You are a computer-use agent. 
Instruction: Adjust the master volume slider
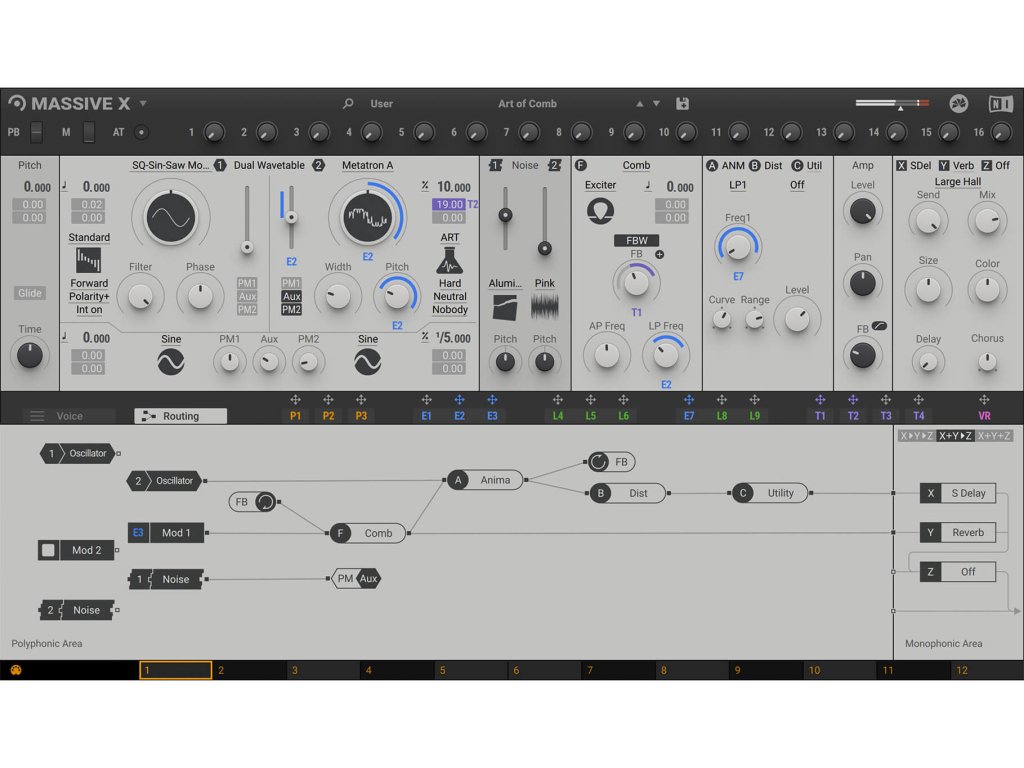tap(892, 103)
